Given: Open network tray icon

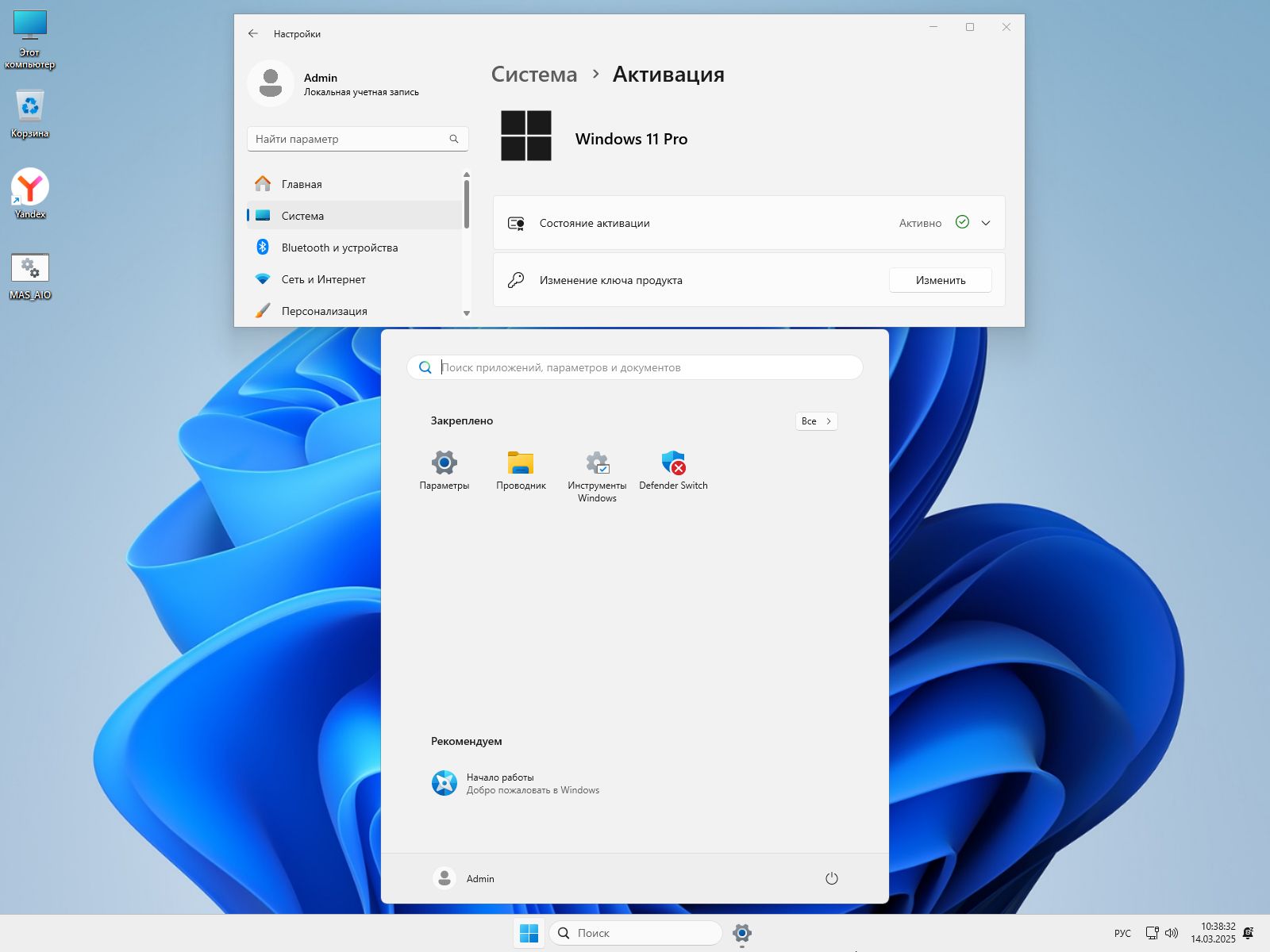Looking at the screenshot, I should [x=1152, y=933].
